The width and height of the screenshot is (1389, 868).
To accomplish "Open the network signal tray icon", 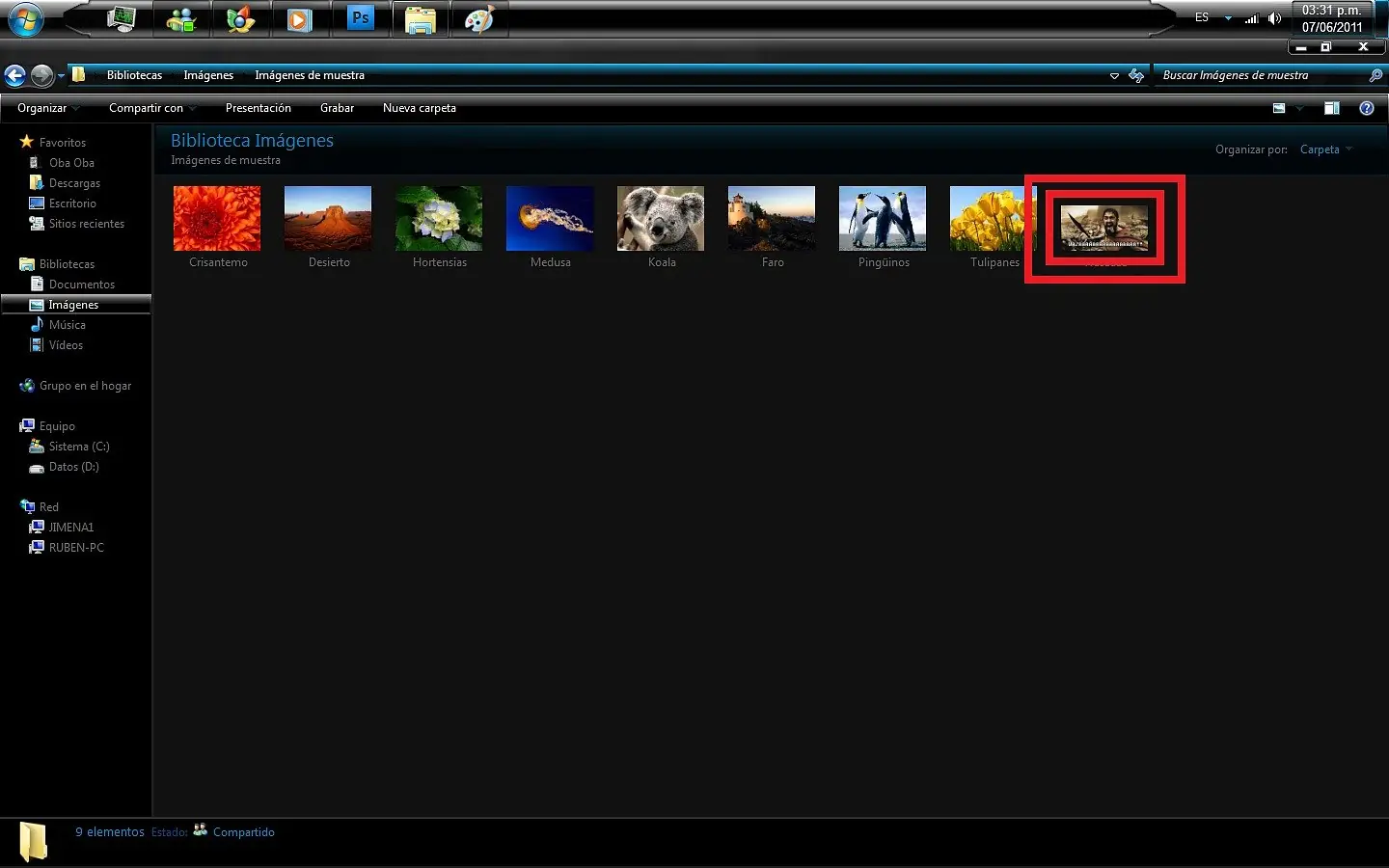I will [1252, 17].
